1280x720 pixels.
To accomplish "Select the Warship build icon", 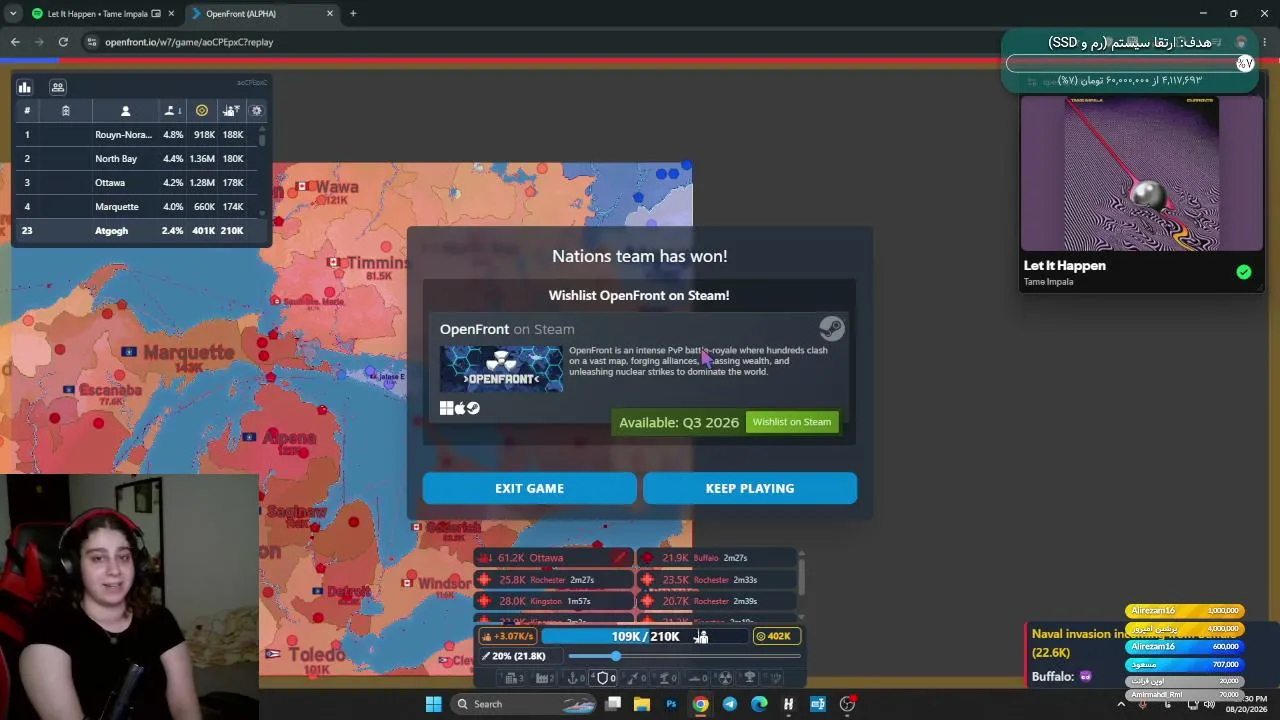I will [697, 678].
